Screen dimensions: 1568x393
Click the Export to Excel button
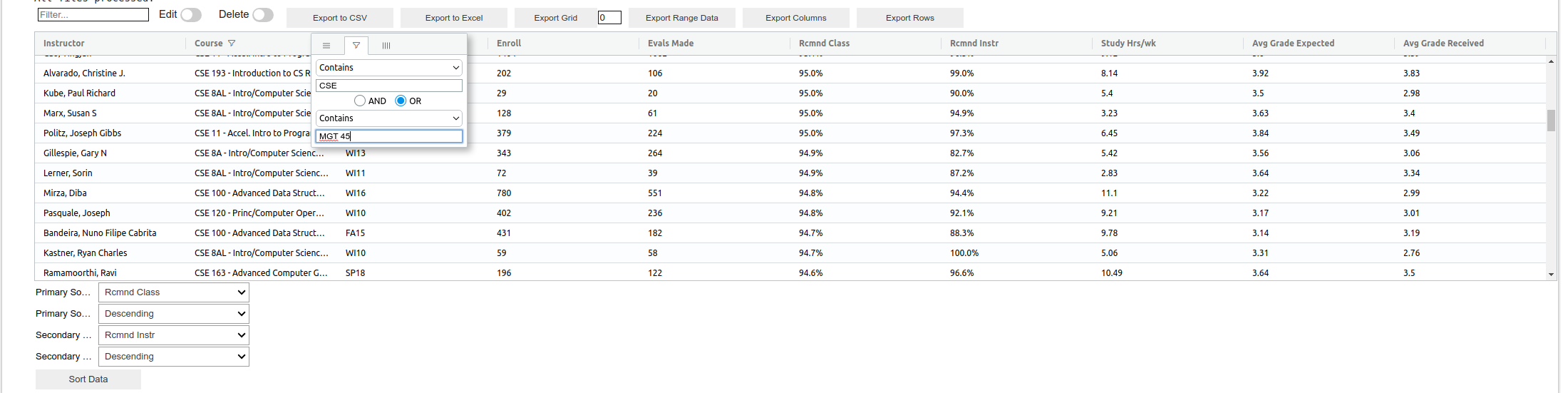(x=454, y=18)
